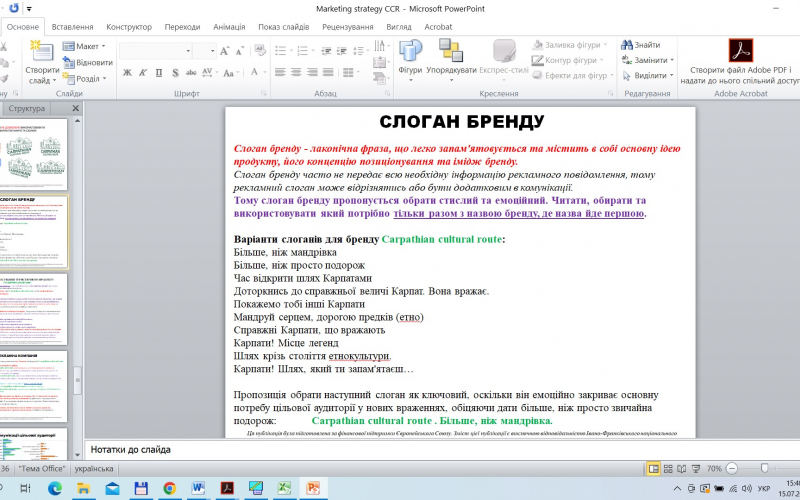Switch to Анімація tab
800x500 pixels.
[229, 27]
